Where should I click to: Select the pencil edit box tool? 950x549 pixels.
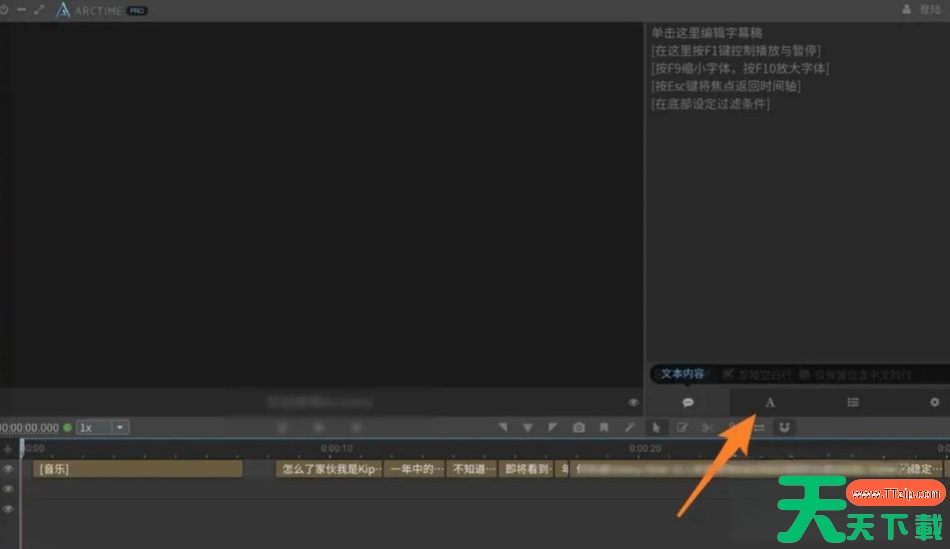(682, 428)
